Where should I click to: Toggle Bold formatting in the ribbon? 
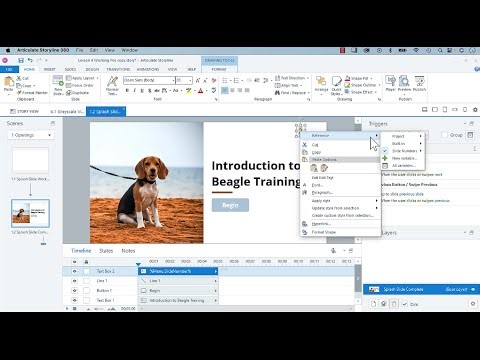tap(127, 91)
